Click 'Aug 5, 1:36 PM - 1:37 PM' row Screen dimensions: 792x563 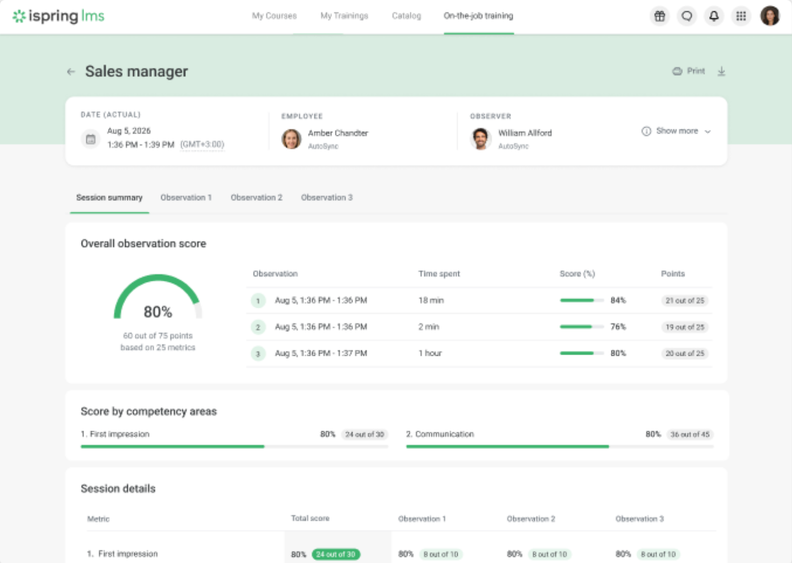479,353
